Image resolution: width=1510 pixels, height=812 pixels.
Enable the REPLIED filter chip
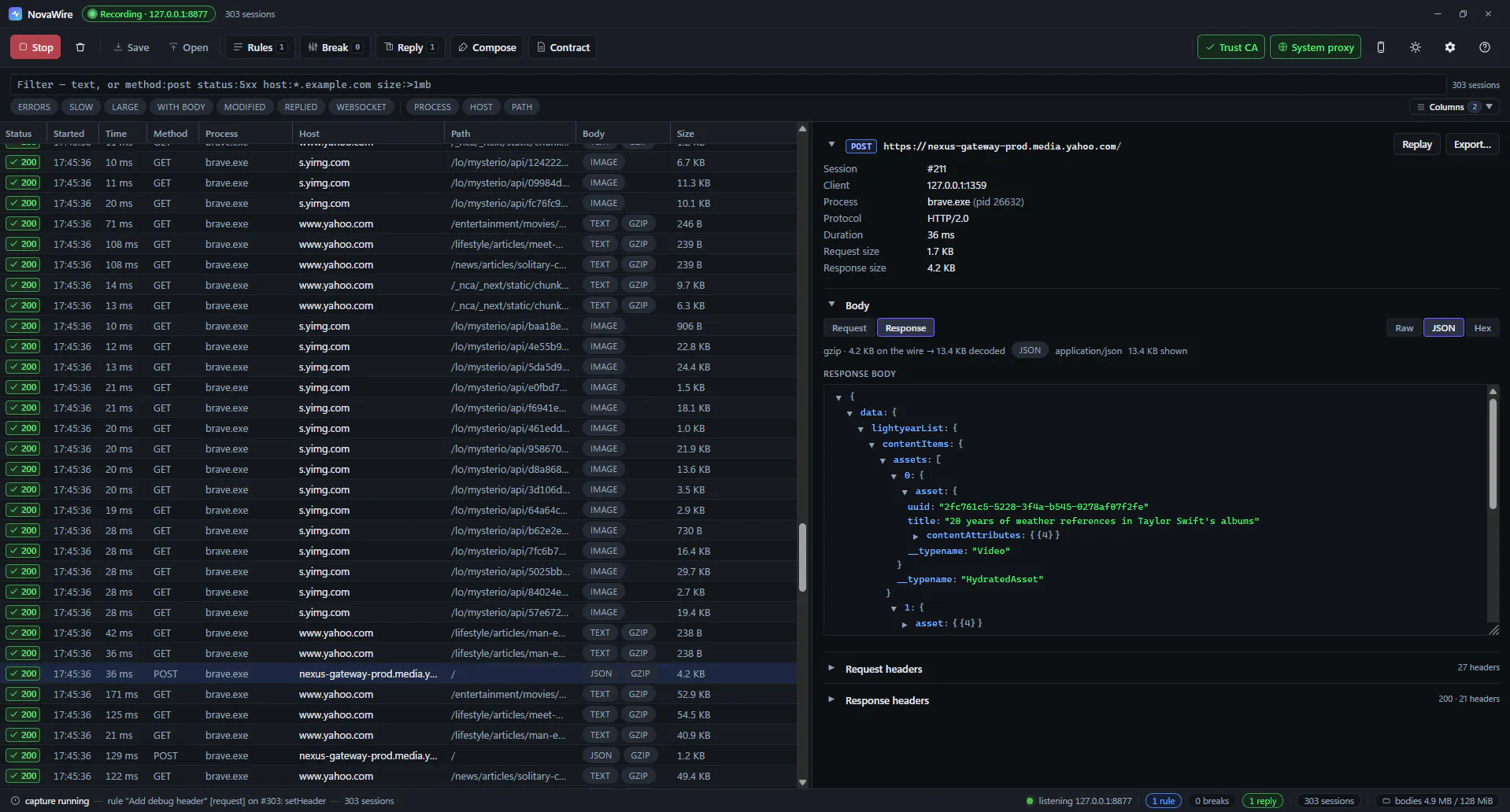[301, 107]
